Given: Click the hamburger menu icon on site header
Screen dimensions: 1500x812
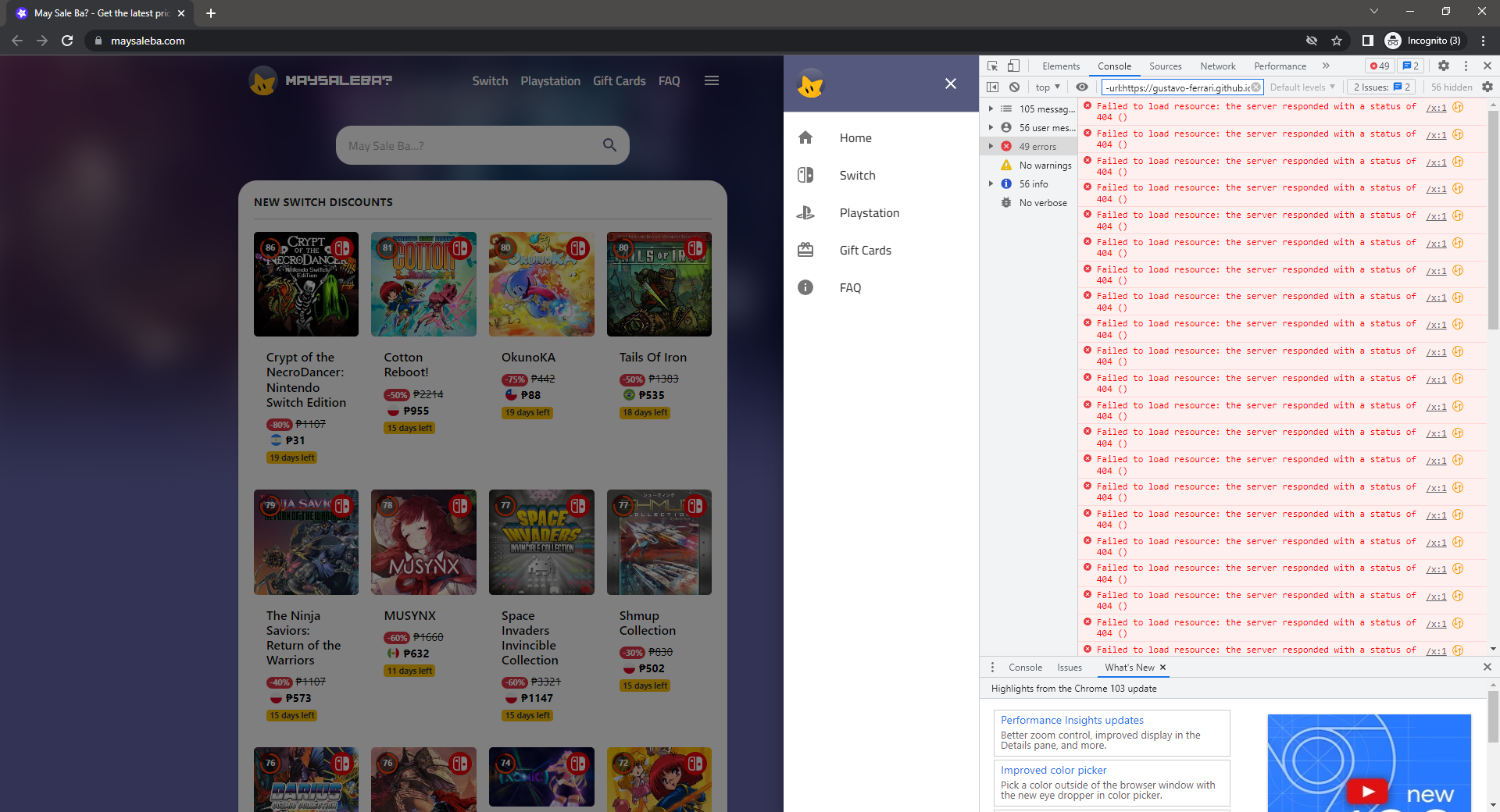Looking at the screenshot, I should tap(712, 81).
